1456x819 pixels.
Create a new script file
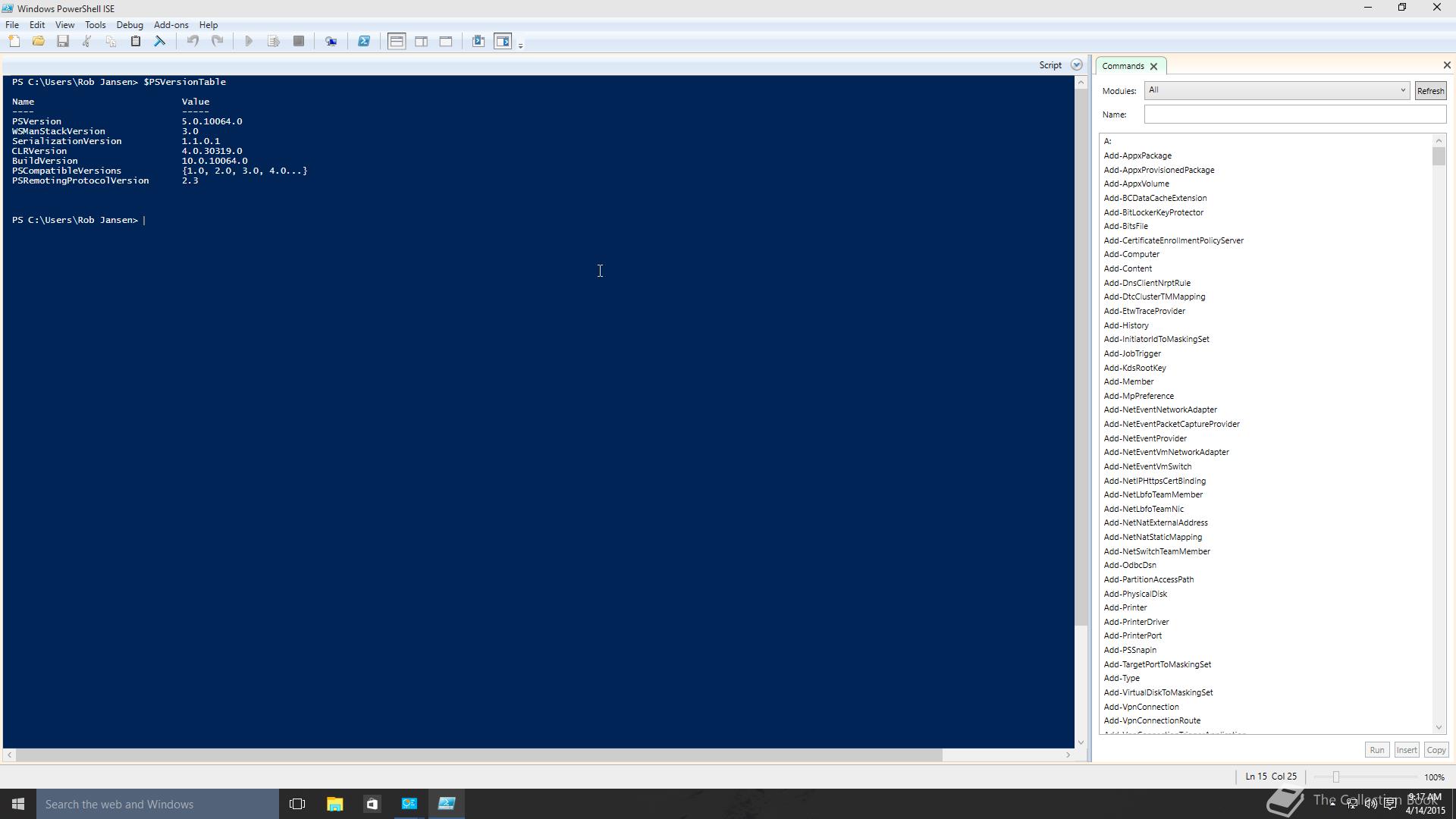pos(14,42)
